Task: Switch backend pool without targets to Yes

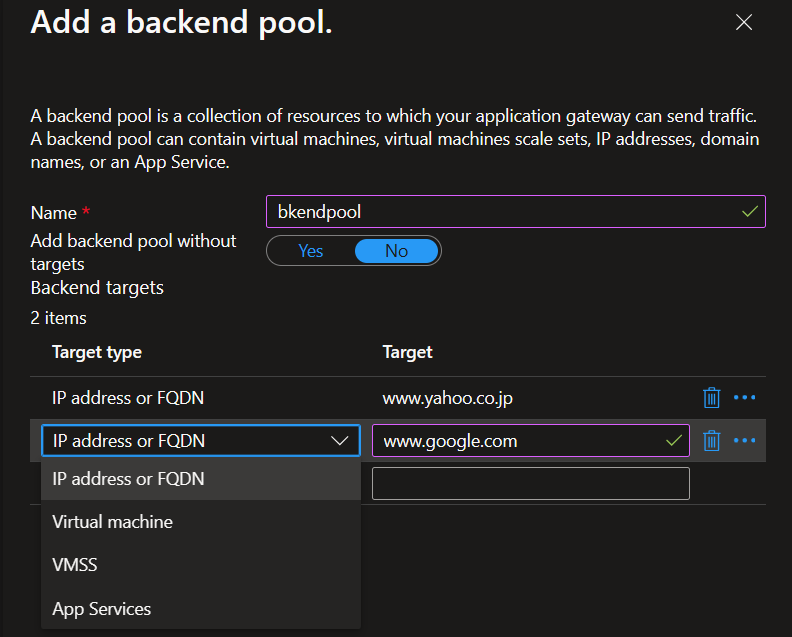Action: (311, 251)
